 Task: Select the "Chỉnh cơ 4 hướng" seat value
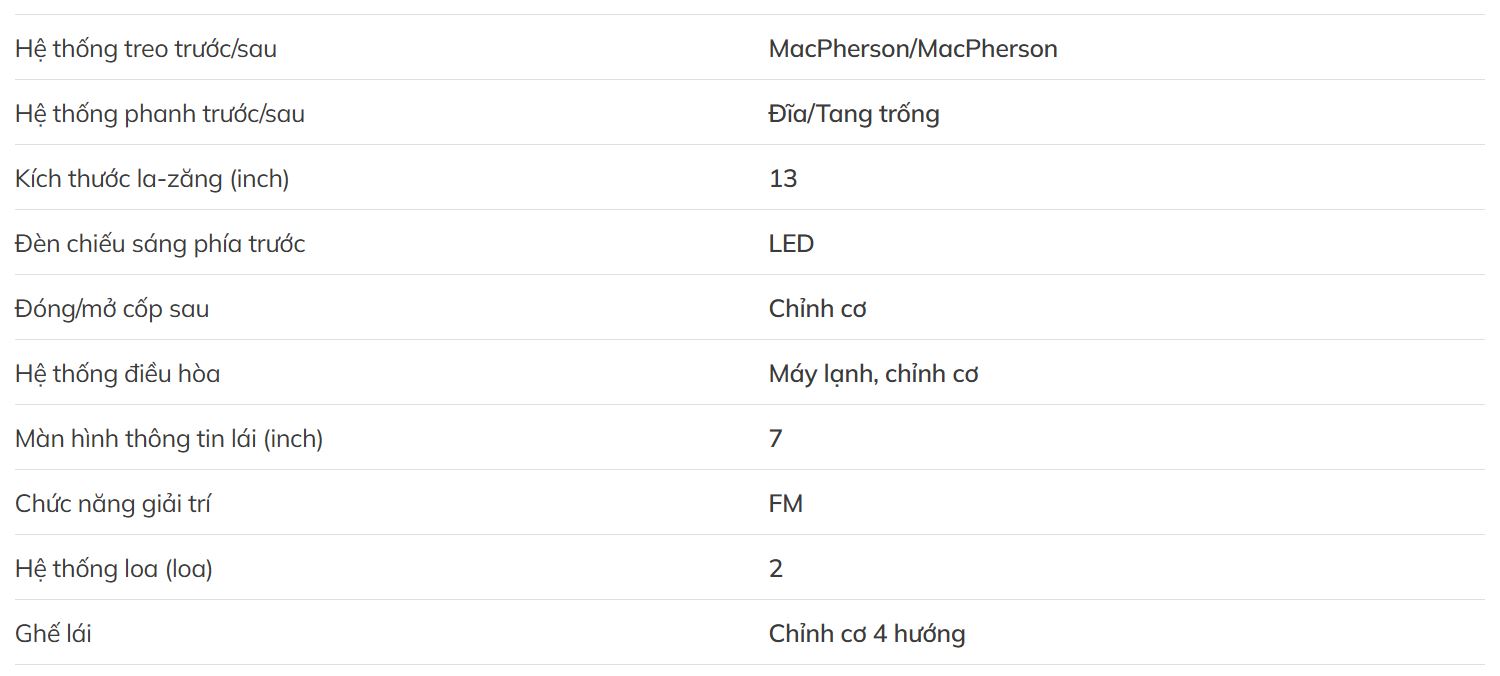(867, 634)
